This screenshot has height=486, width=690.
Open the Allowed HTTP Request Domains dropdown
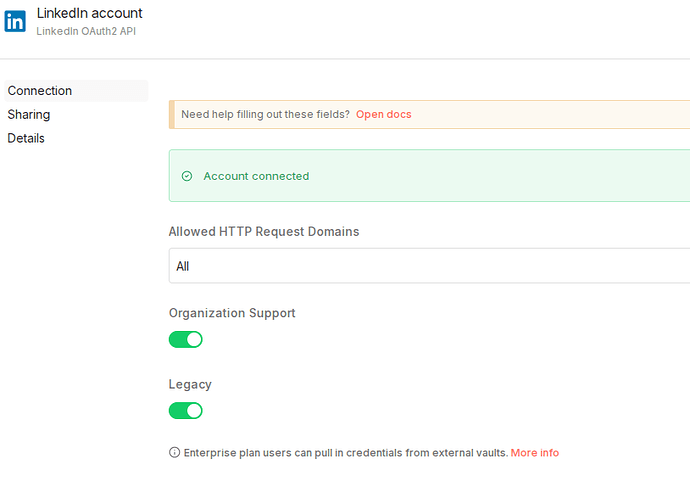click(429, 266)
